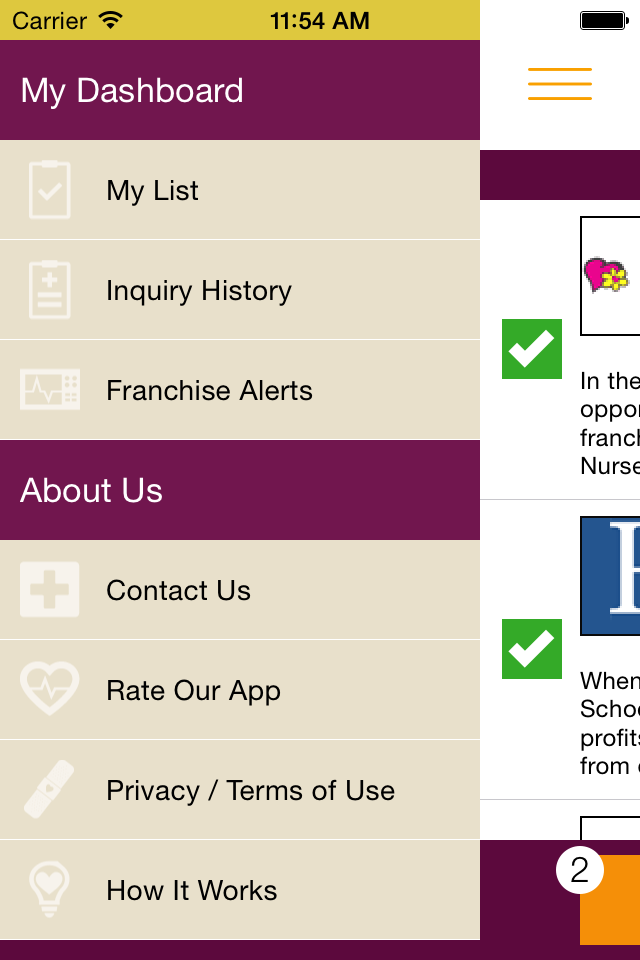Open the Contact Us page

178,590
